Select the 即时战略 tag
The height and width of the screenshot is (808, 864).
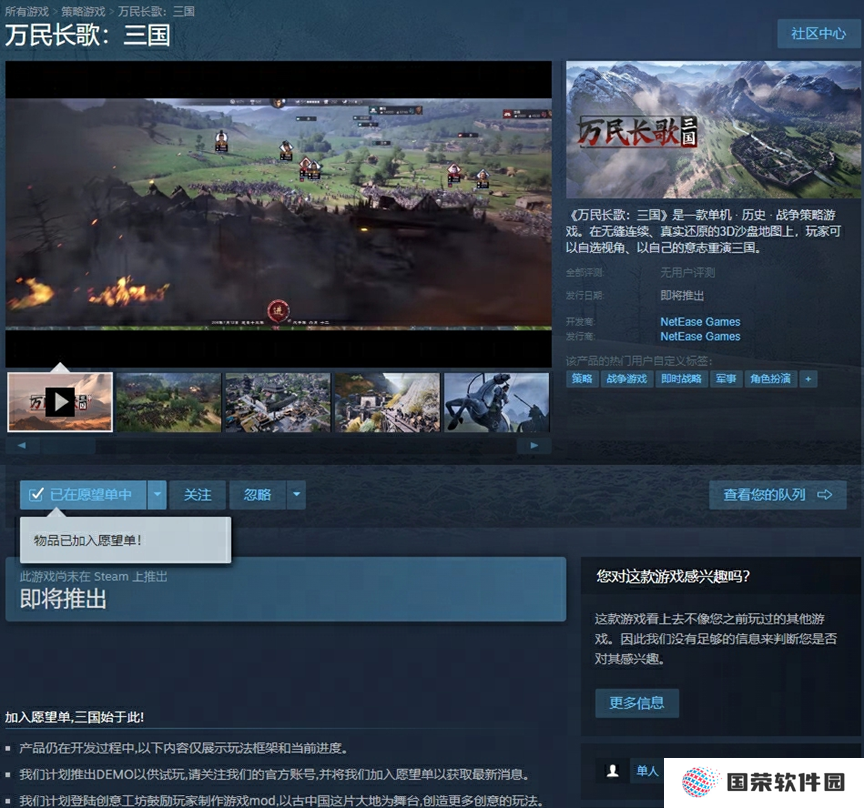coord(681,379)
